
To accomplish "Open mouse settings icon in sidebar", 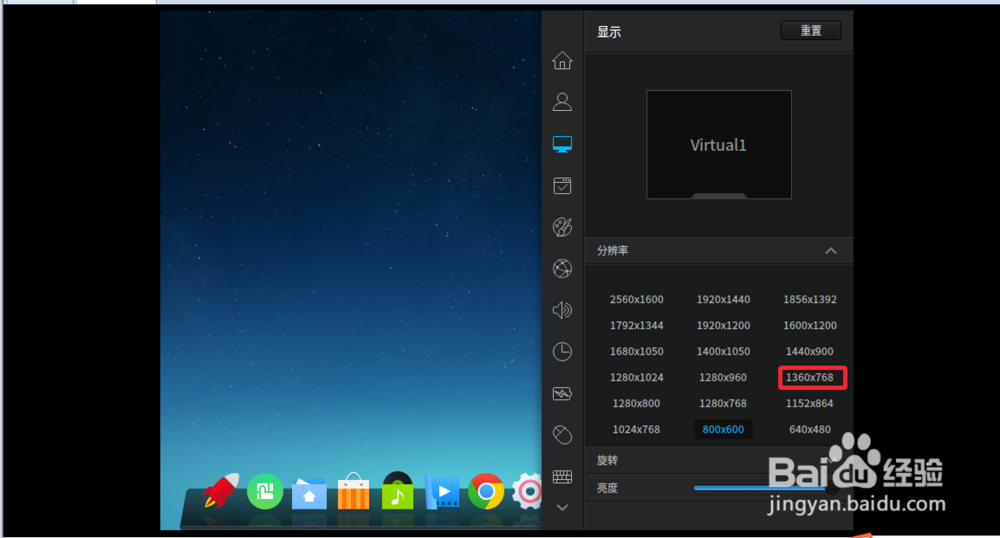I will coord(562,435).
